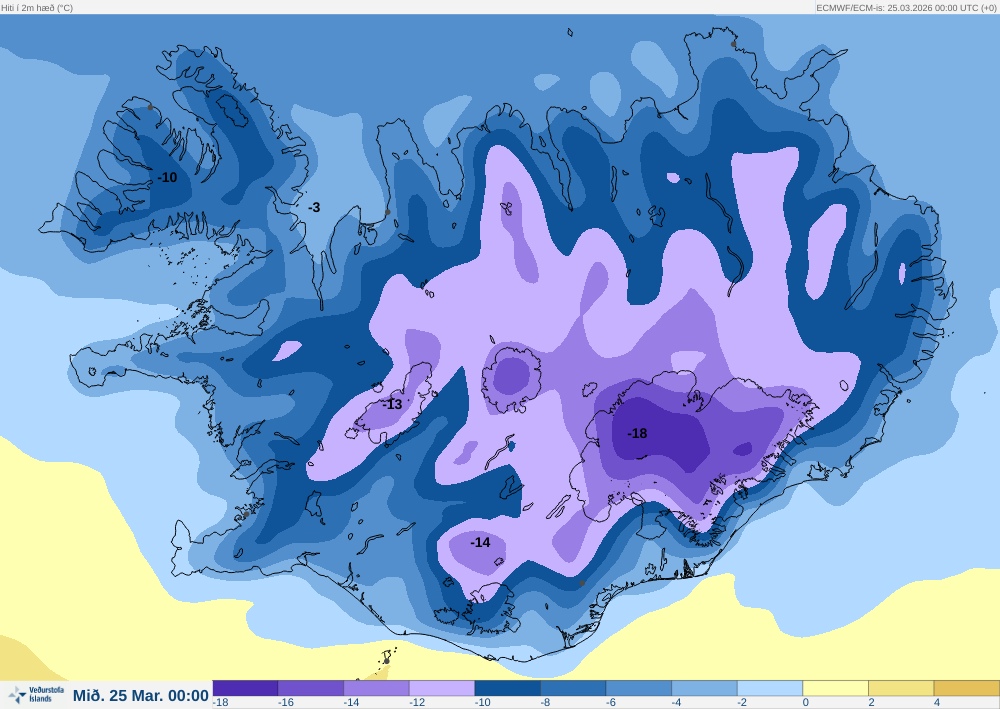1000x709 pixels.
Task: Pick the orange legend swatch starting at 4
Action: pyautogui.click(x=967, y=688)
